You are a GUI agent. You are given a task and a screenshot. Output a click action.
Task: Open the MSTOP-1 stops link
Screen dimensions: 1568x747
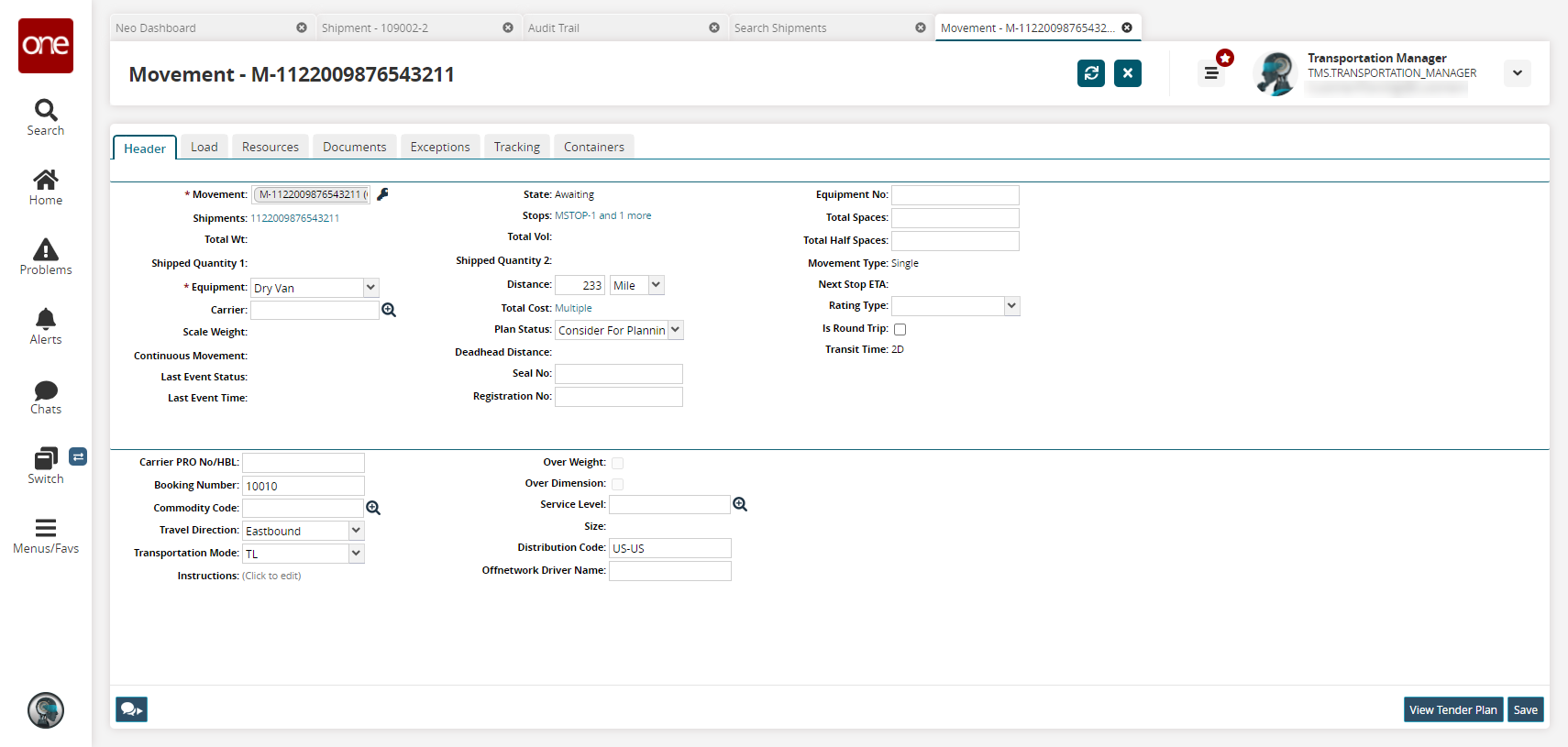tap(575, 216)
